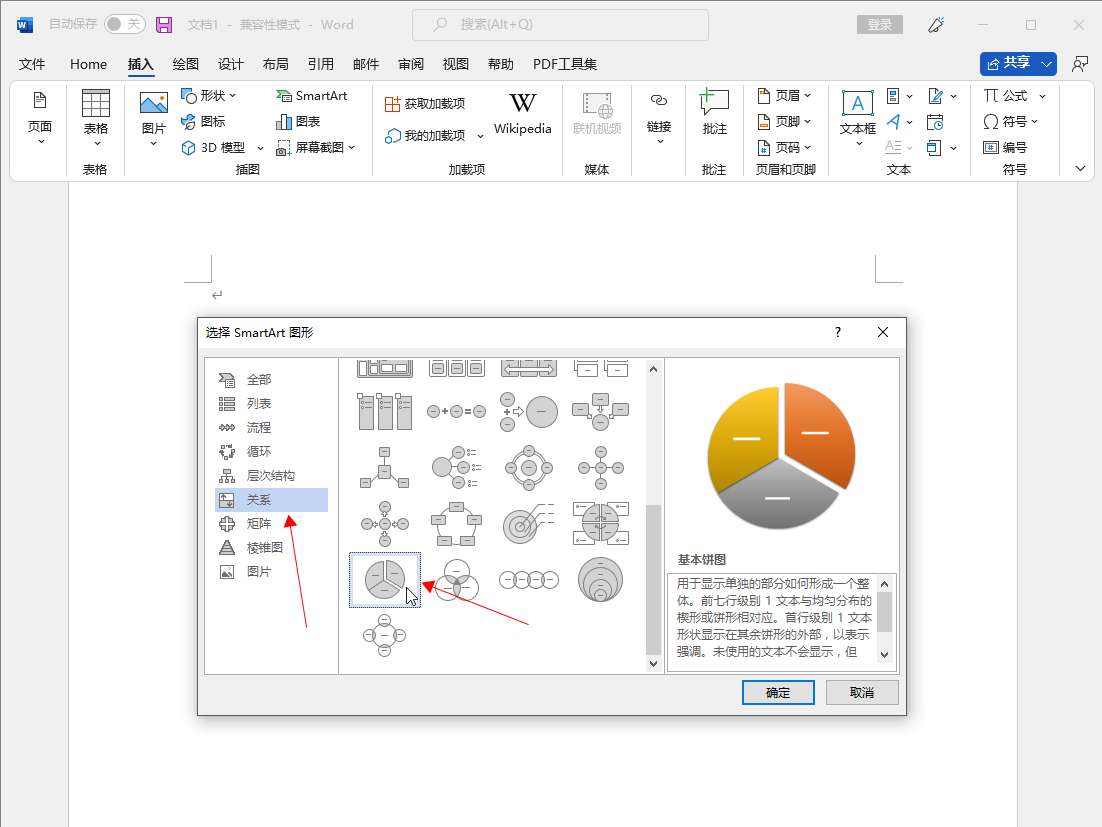Switch to the 绘图 tab
This screenshot has width=1102, height=827.
(186, 64)
